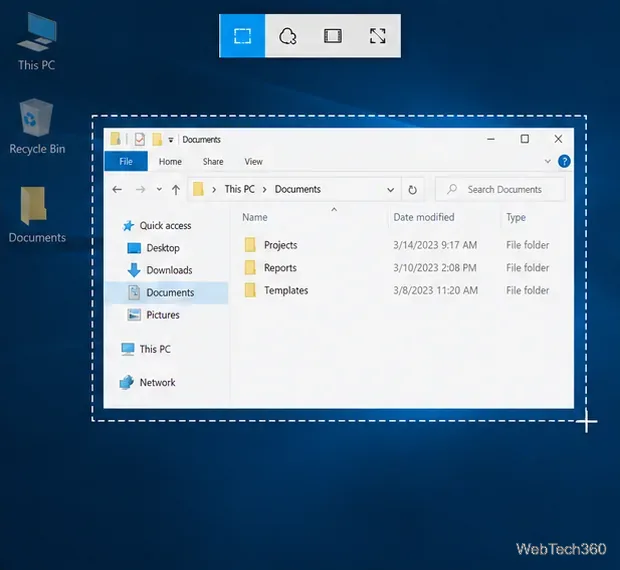Sort by the Name column header
Image resolution: width=620 pixels, height=570 pixels.
255,217
